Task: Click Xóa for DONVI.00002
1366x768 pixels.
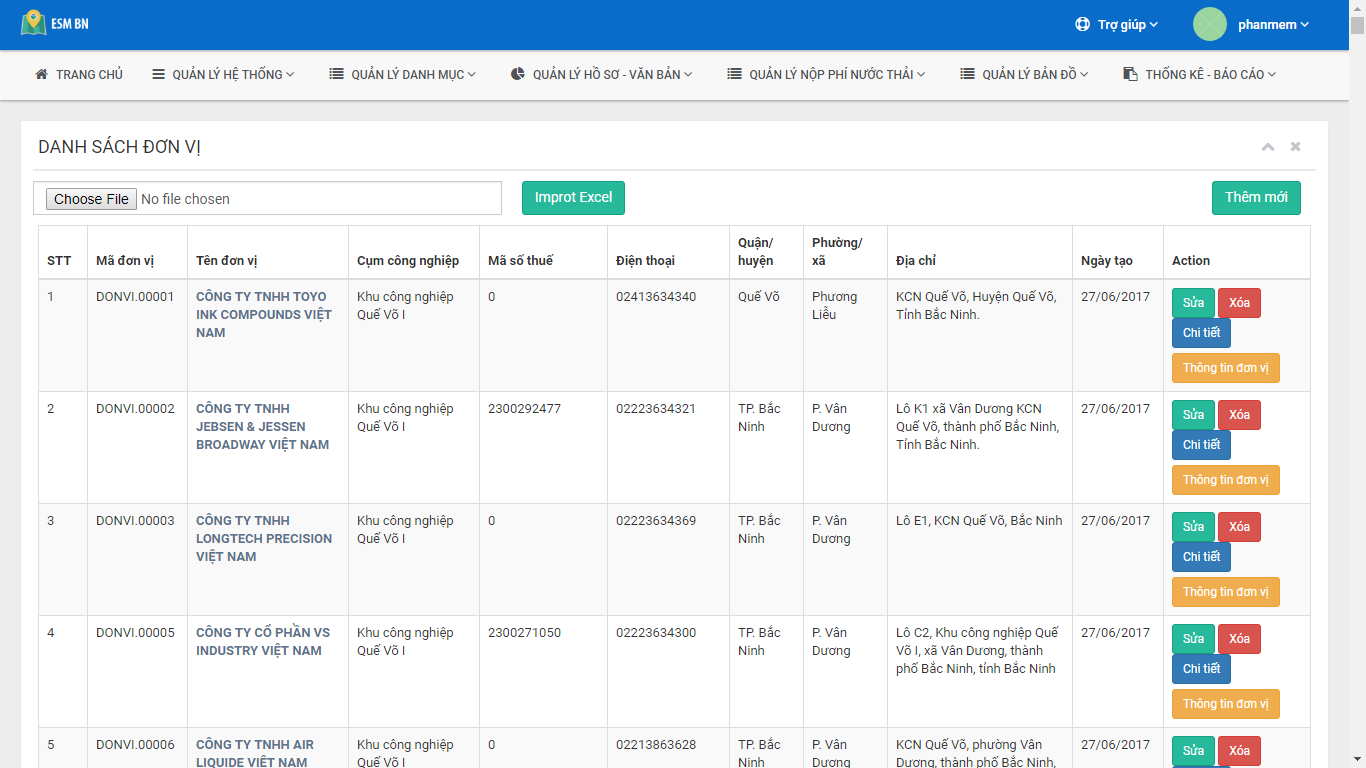Action: pyautogui.click(x=1239, y=415)
